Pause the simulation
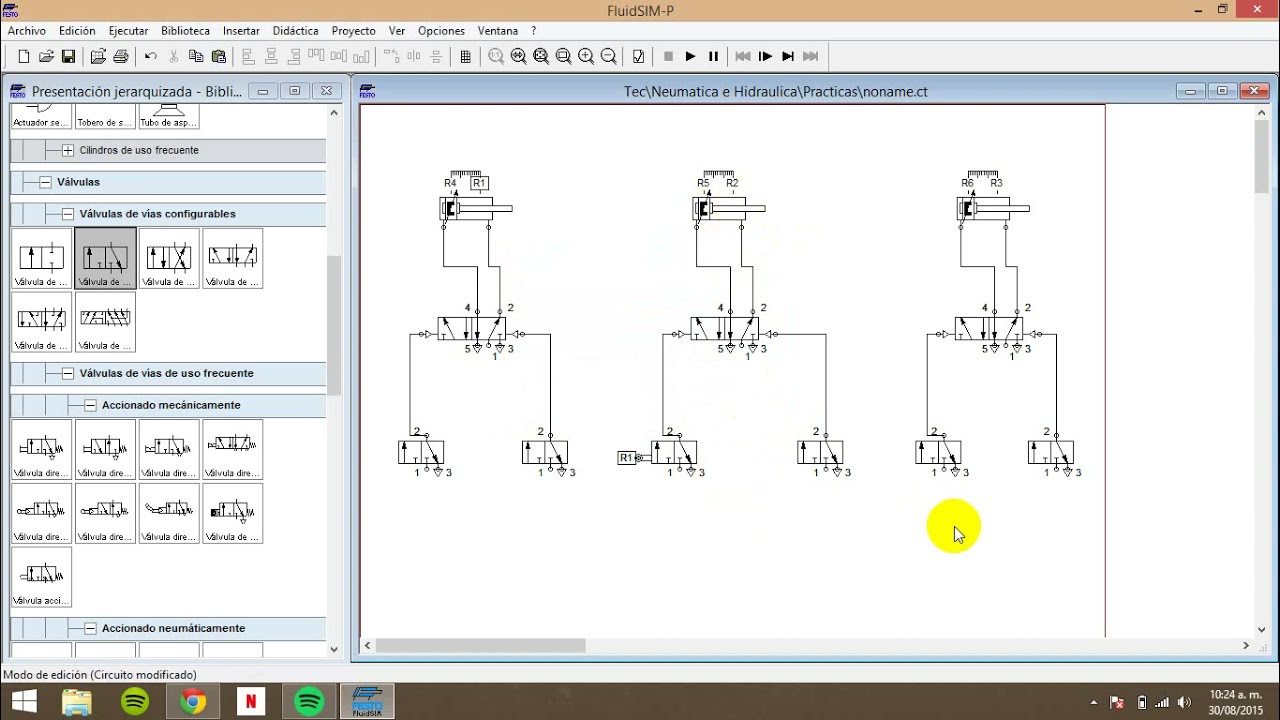 click(x=713, y=57)
